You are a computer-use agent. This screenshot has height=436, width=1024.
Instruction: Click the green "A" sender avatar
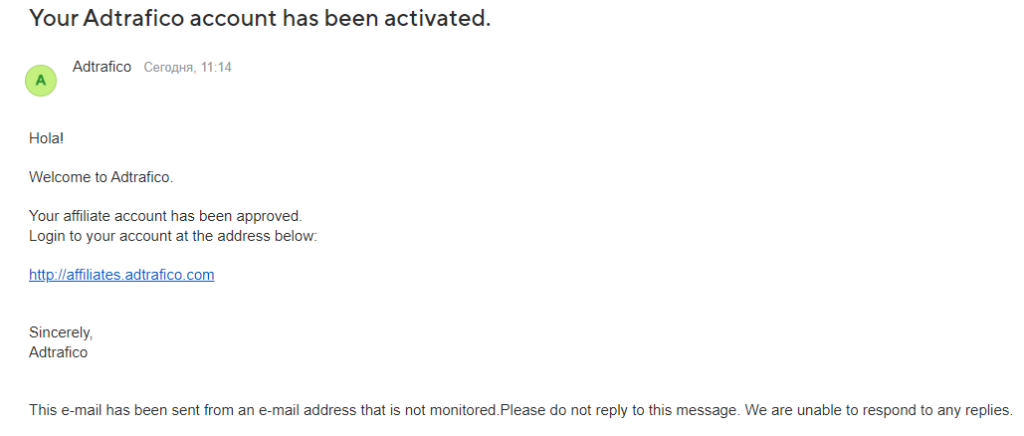pos(40,81)
